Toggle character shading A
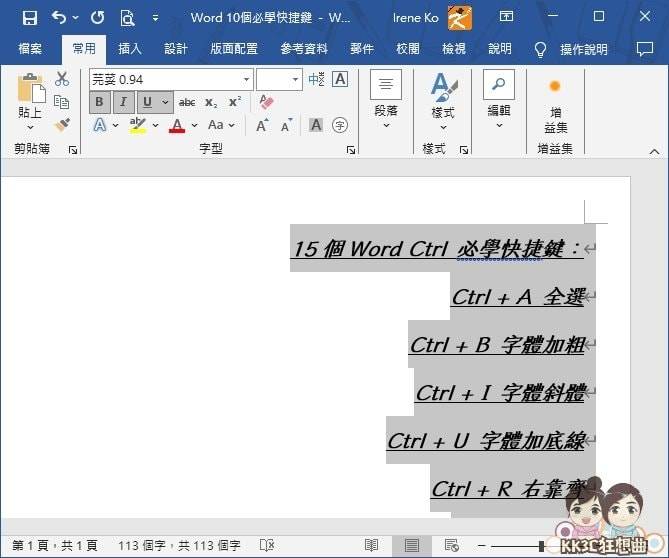Screen dimensions: 669x558 click(316, 125)
